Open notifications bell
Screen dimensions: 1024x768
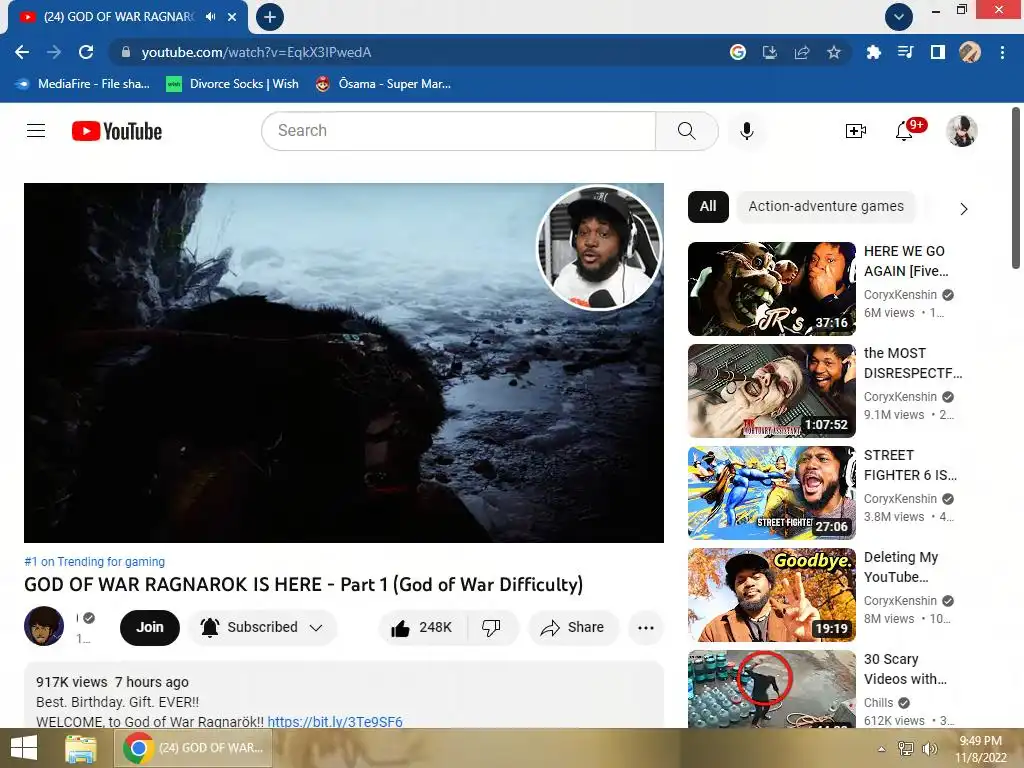(x=904, y=131)
